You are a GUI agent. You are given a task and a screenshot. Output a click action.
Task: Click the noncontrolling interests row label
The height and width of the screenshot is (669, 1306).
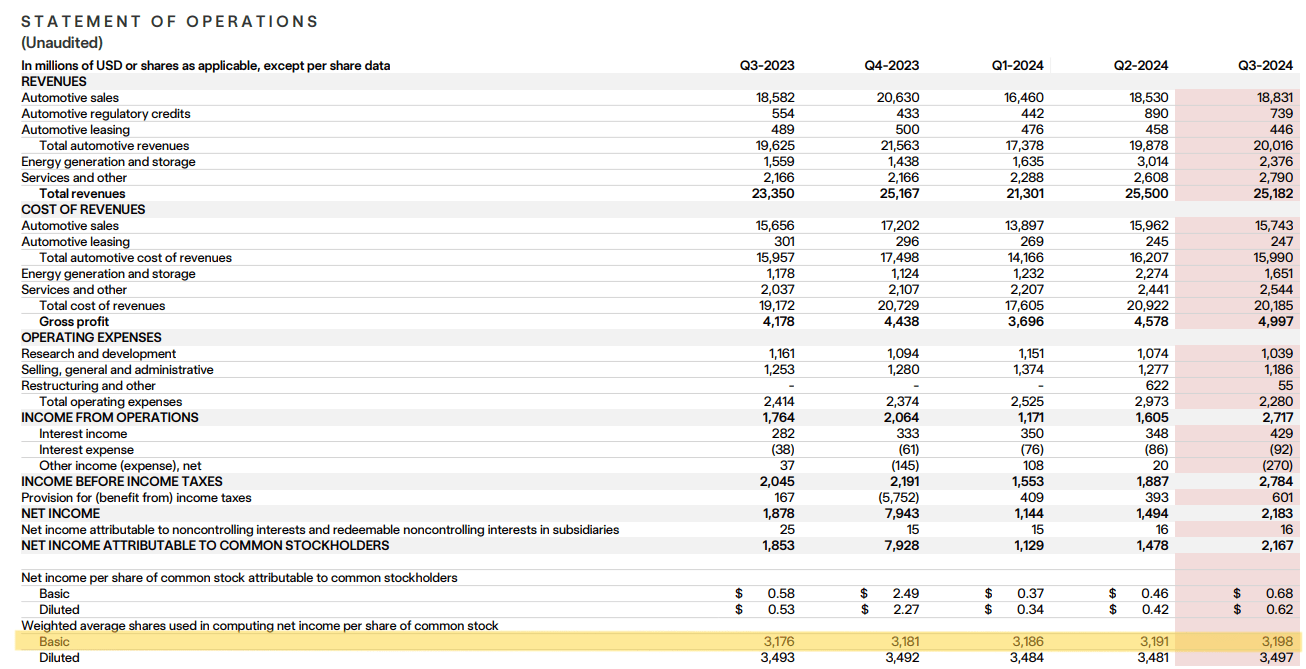point(320,530)
